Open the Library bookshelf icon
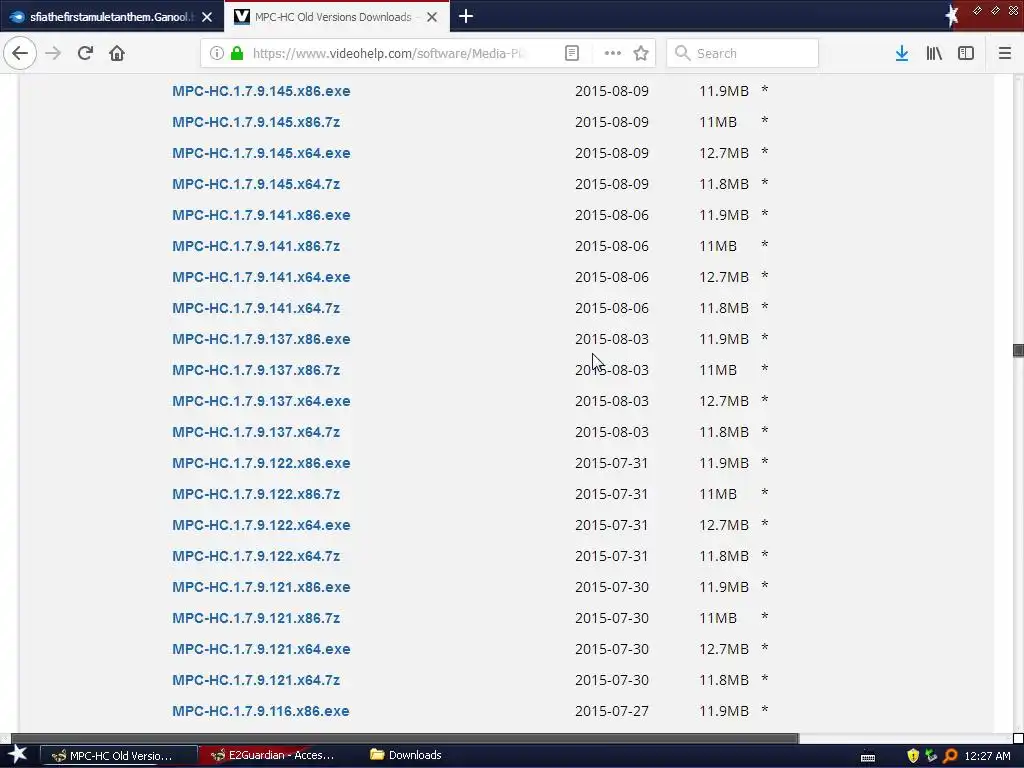This screenshot has width=1024, height=768. [x=934, y=53]
